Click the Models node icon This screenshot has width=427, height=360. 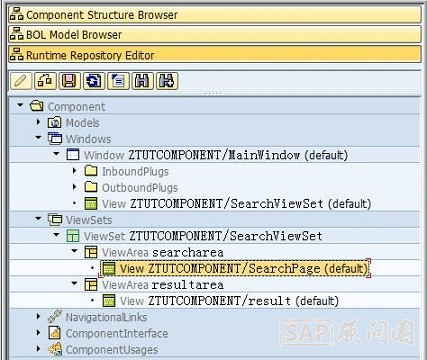[x=55, y=122]
